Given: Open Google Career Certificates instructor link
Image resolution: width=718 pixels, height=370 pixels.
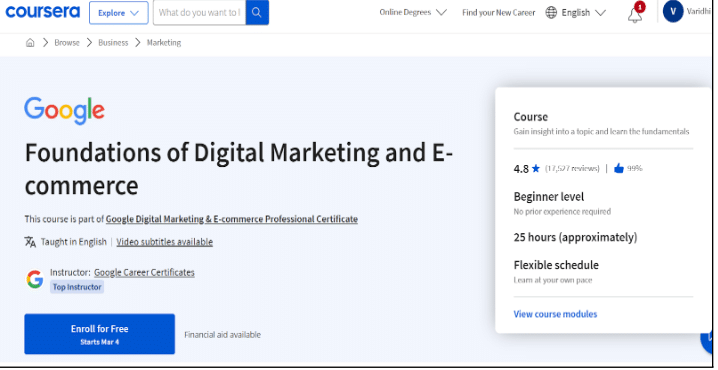Looking at the screenshot, I should [x=144, y=272].
